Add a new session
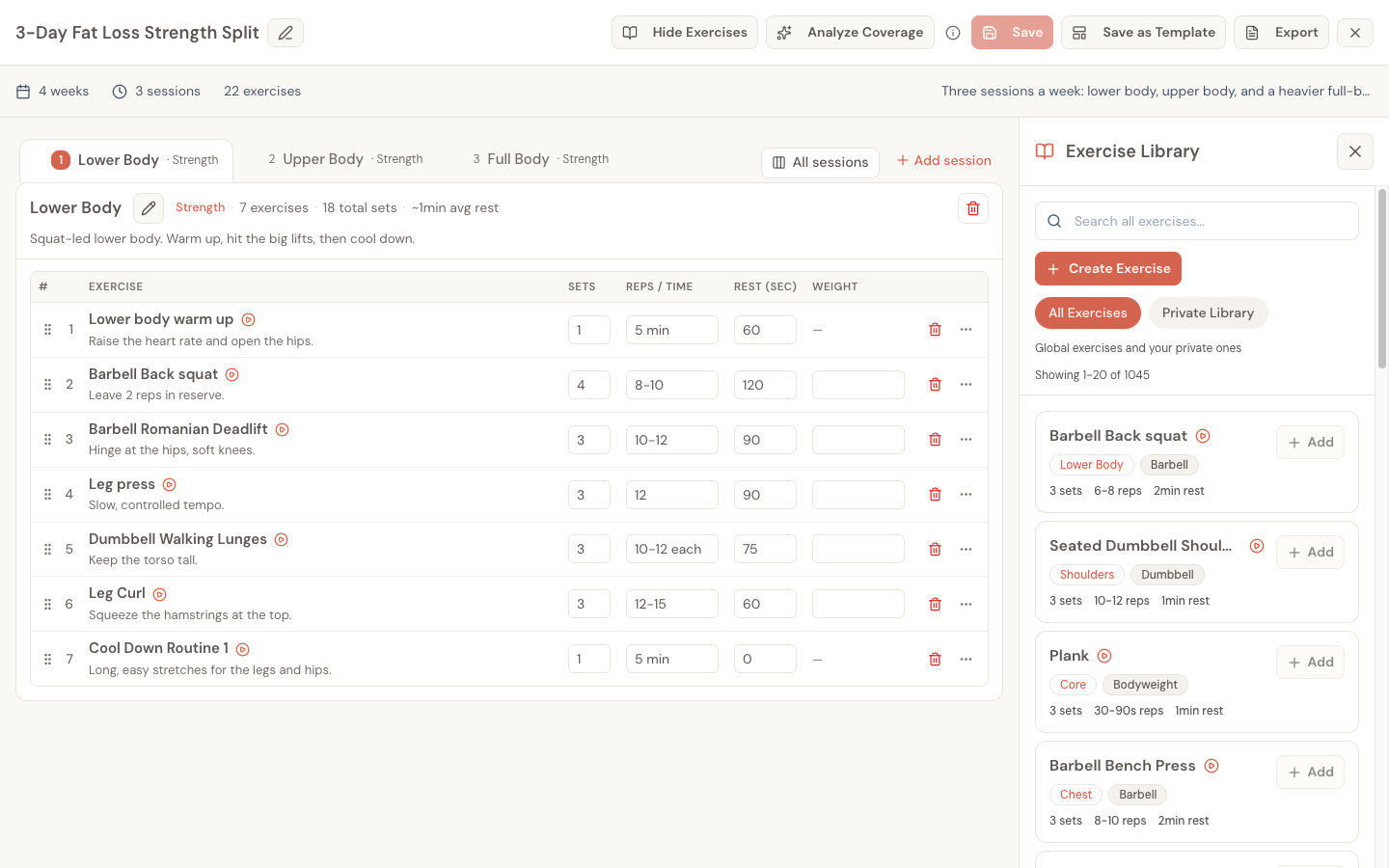 click(x=944, y=161)
